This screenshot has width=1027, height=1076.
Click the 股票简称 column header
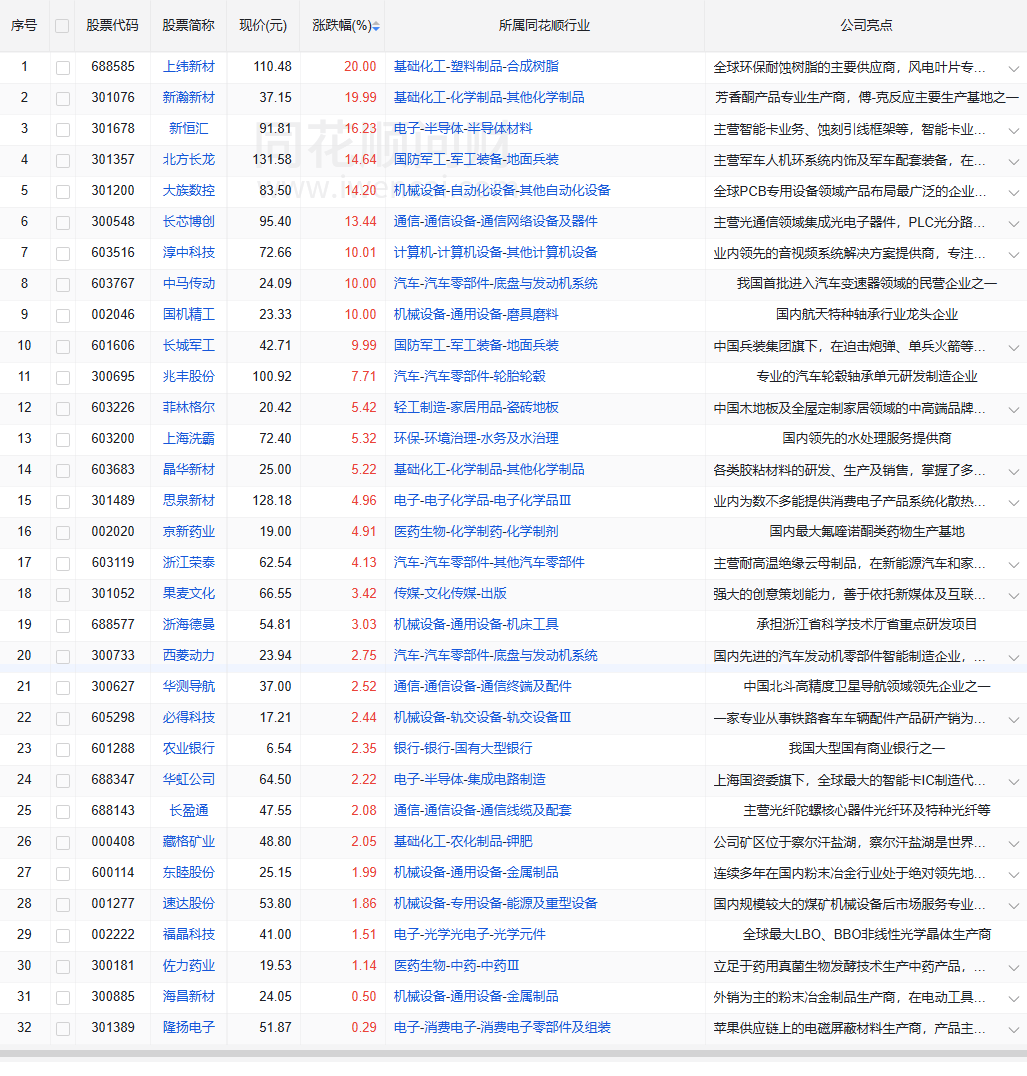[x=189, y=25]
